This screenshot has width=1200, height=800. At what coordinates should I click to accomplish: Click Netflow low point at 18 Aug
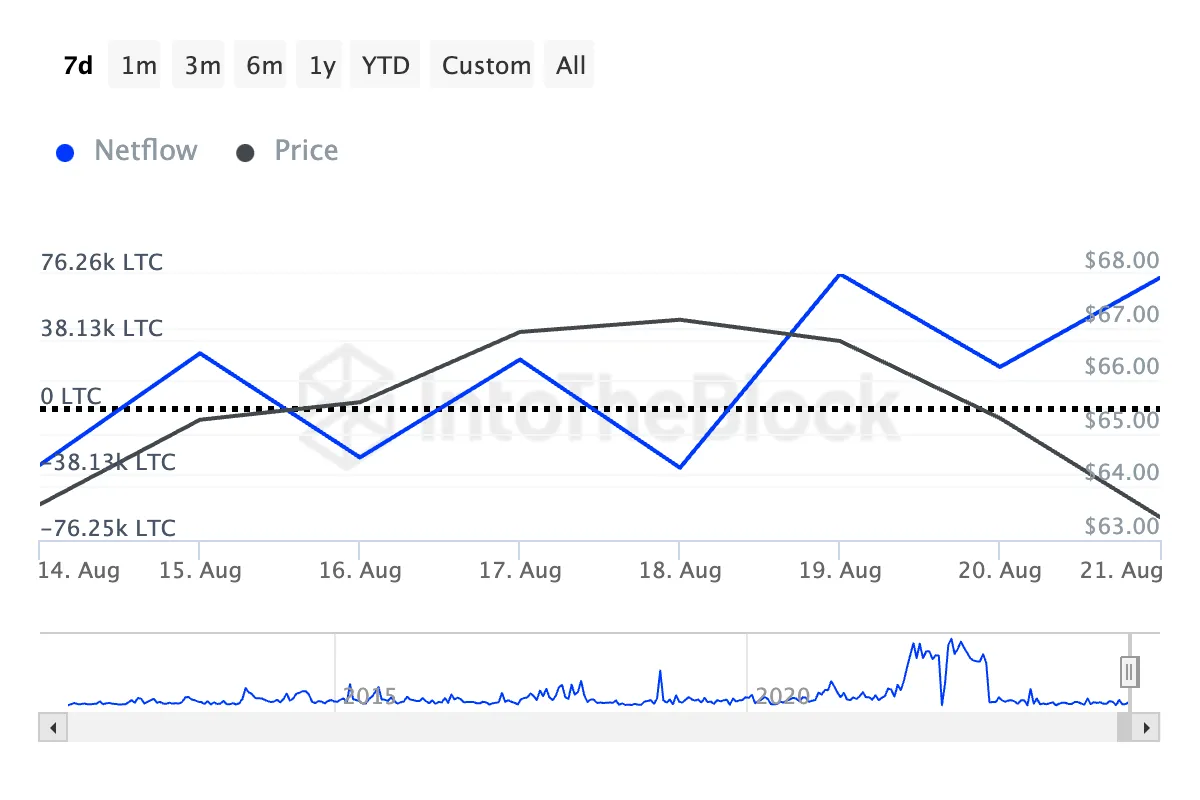click(680, 467)
